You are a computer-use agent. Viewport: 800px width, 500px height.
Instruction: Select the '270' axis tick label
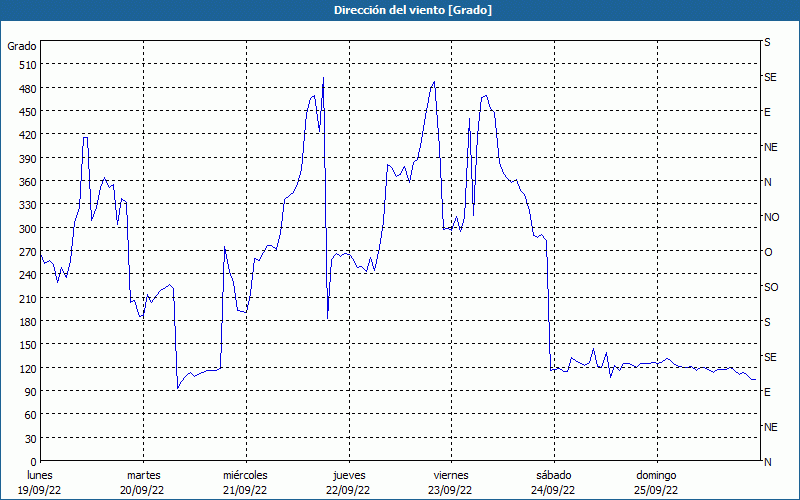28,252
